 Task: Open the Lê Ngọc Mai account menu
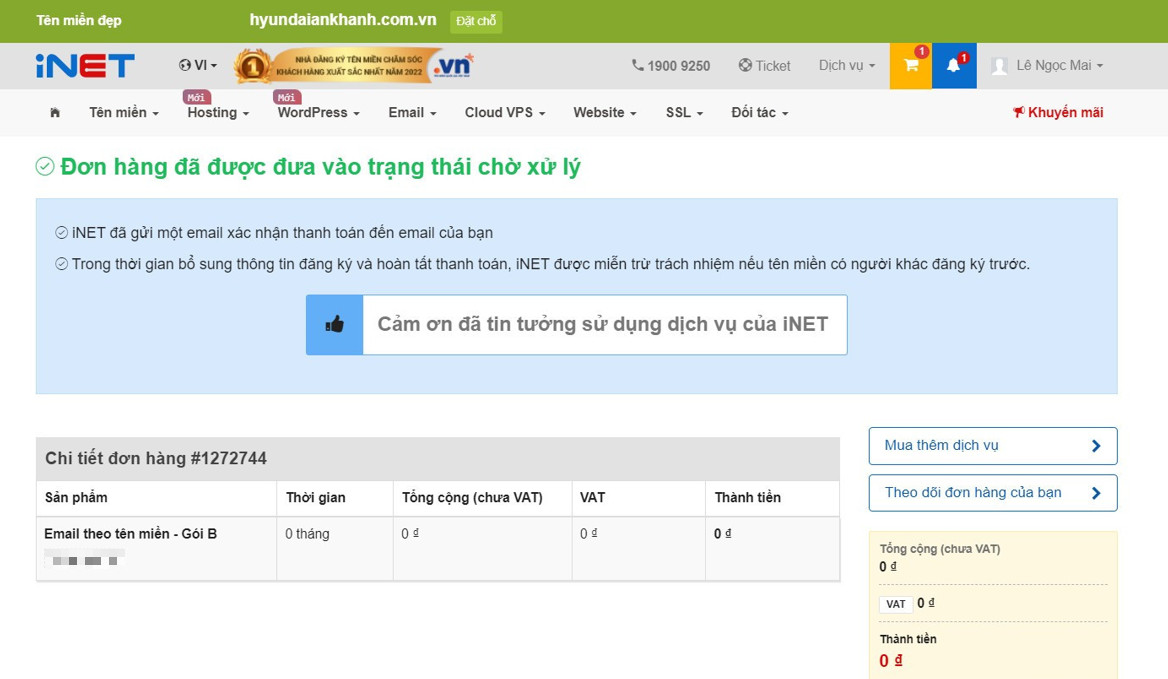pos(1046,66)
